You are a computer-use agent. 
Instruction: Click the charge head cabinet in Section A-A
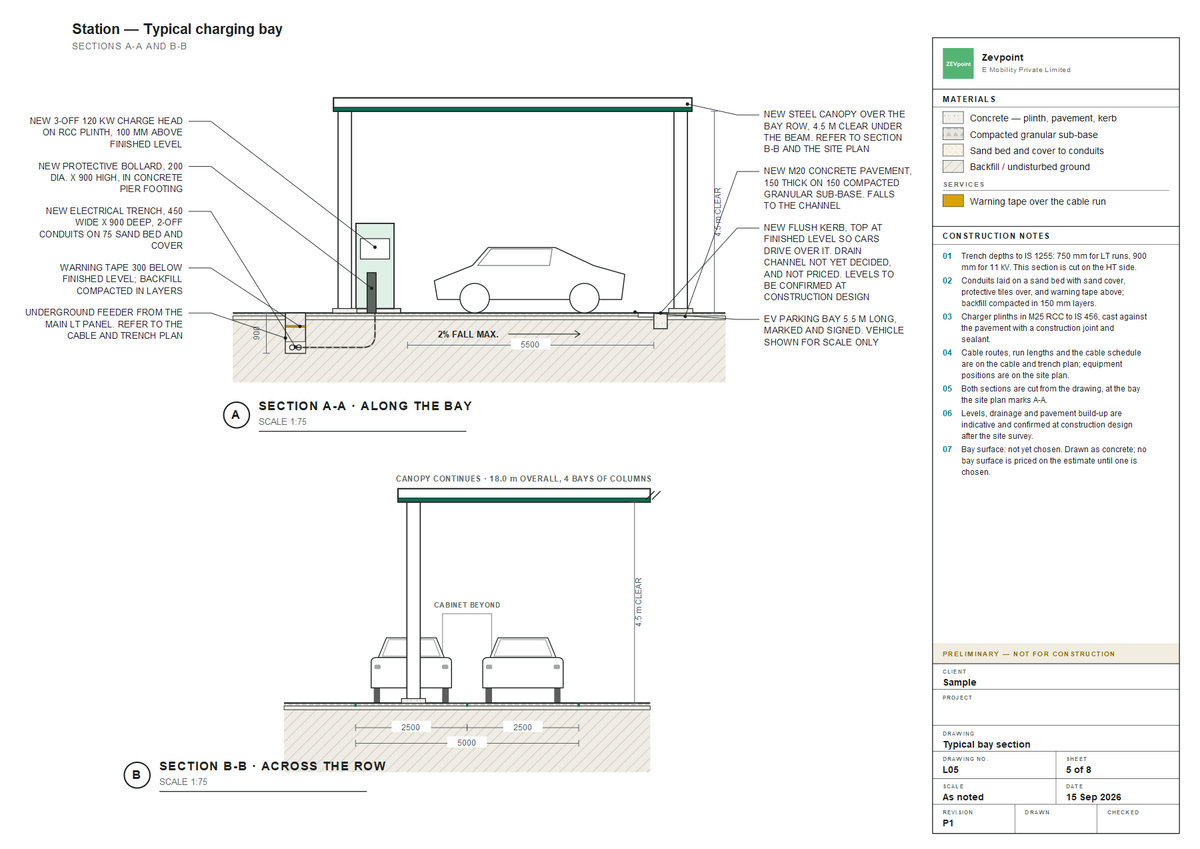tap(376, 265)
